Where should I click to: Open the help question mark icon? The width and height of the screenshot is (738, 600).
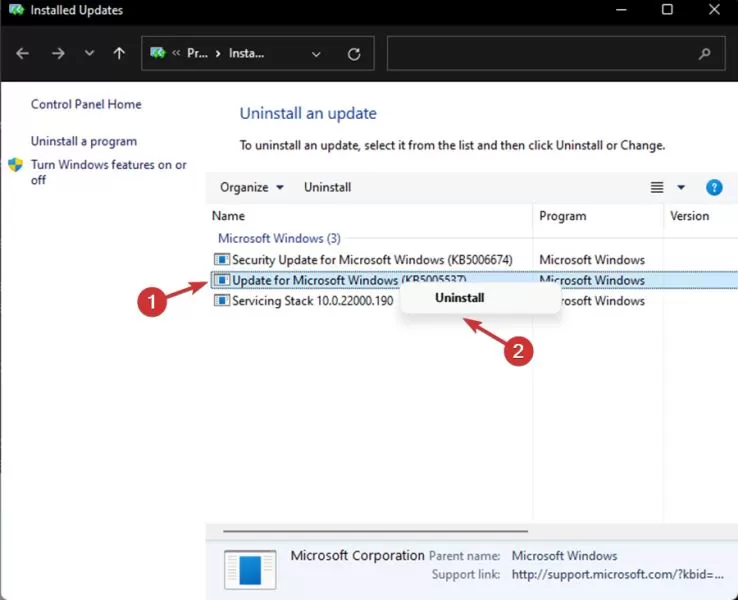click(x=714, y=187)
